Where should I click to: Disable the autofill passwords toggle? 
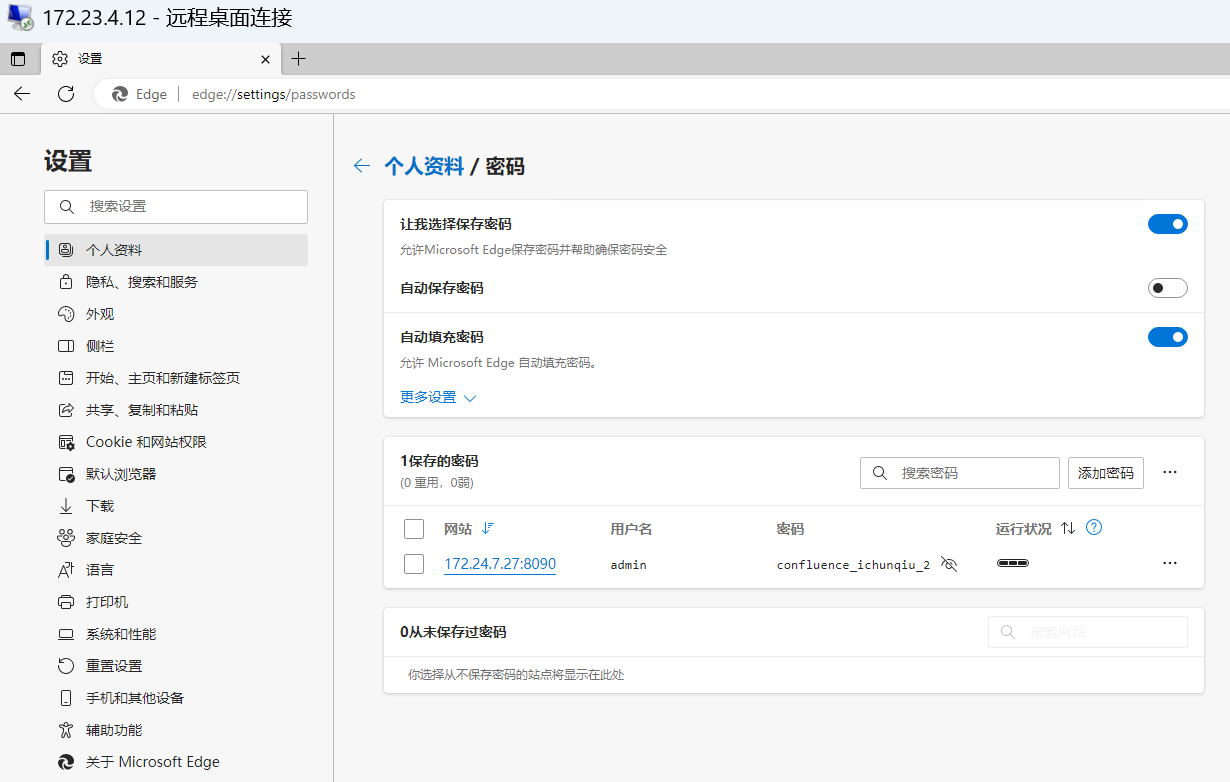pos(1167,337)
